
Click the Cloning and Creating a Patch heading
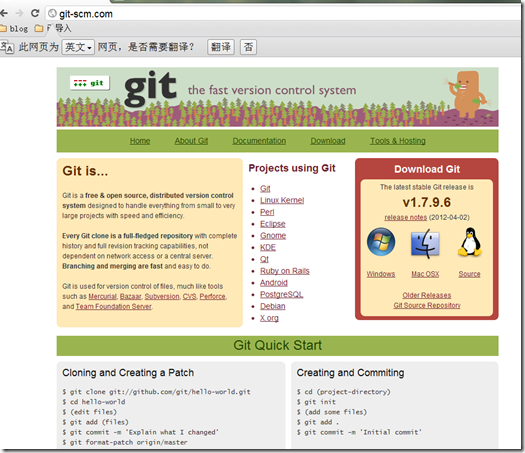click(128, 373)
